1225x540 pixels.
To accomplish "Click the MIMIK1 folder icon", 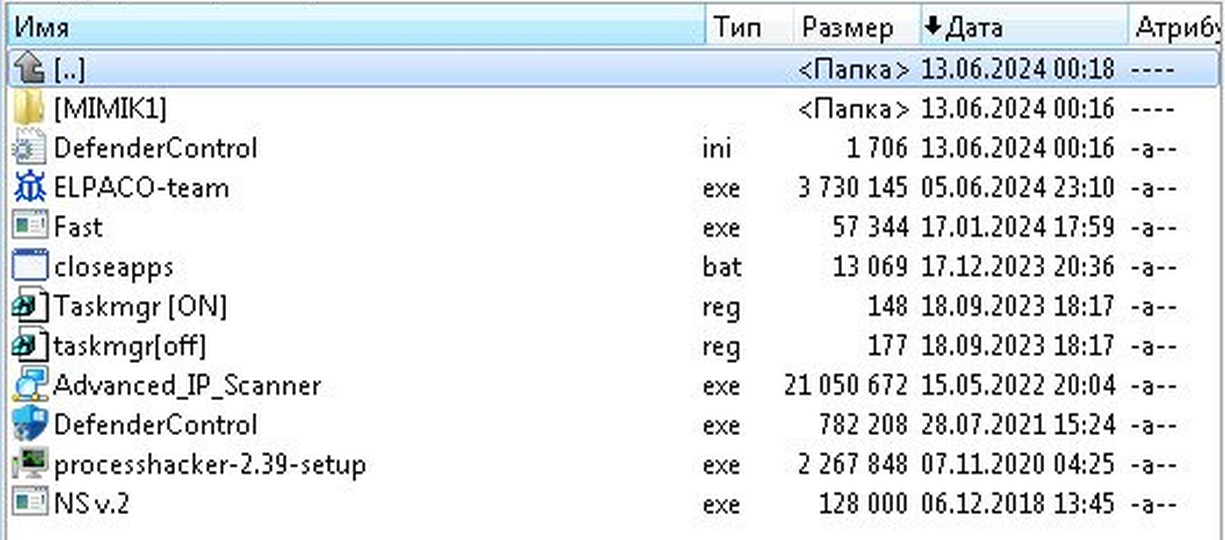I will pos(30,108).
